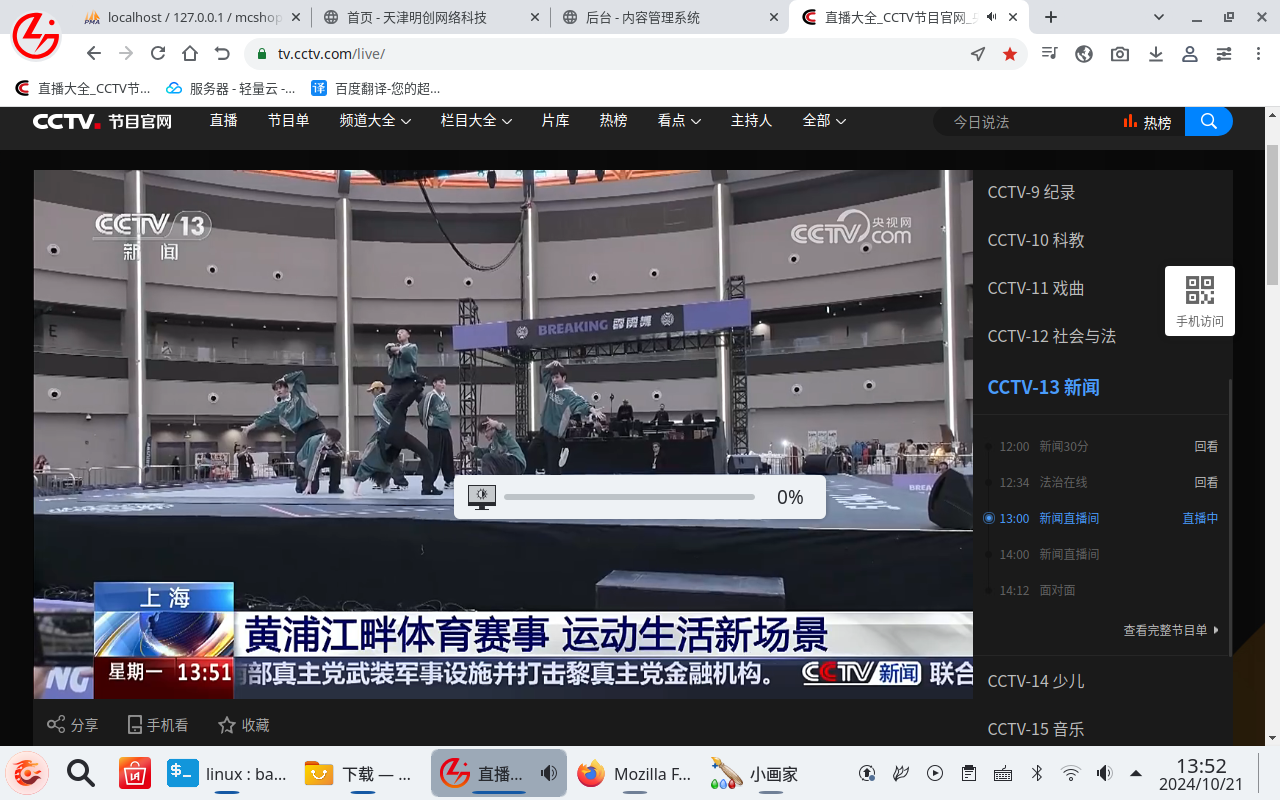This screenshot has width=1280, height=800.
Task: Open the media playlist toolbar icon
Action: (x=1049, y=54)
